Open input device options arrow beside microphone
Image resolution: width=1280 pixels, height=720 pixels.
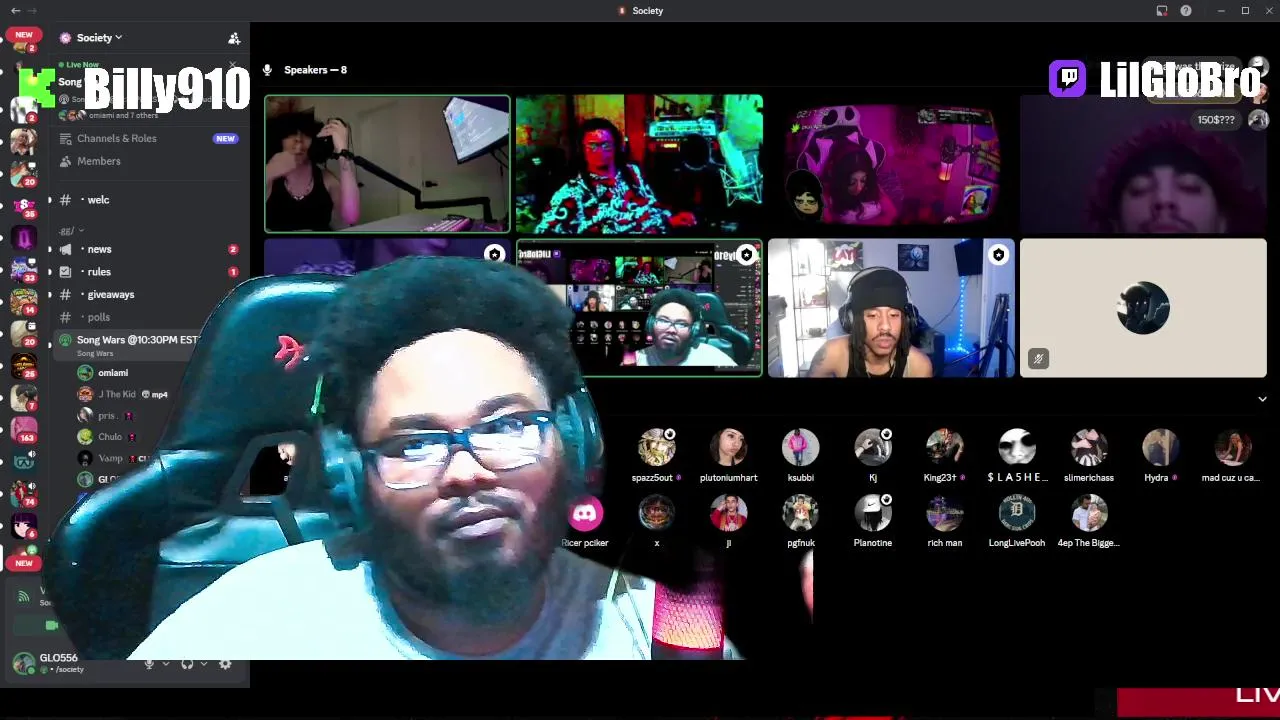(x=165, y=664)
